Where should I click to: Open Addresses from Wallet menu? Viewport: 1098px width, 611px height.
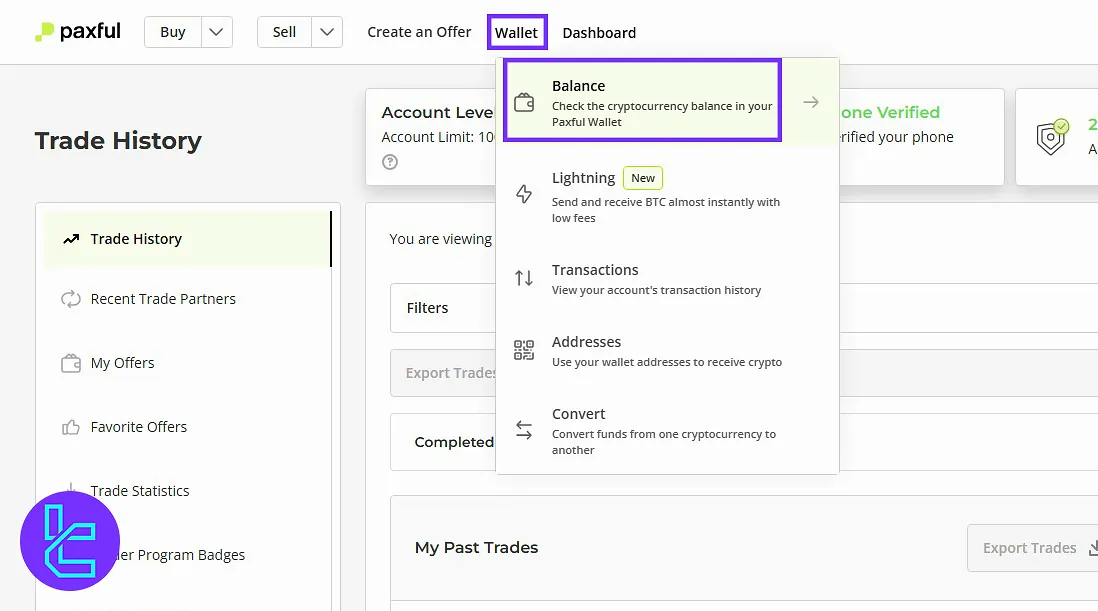[x=667, y=351]
